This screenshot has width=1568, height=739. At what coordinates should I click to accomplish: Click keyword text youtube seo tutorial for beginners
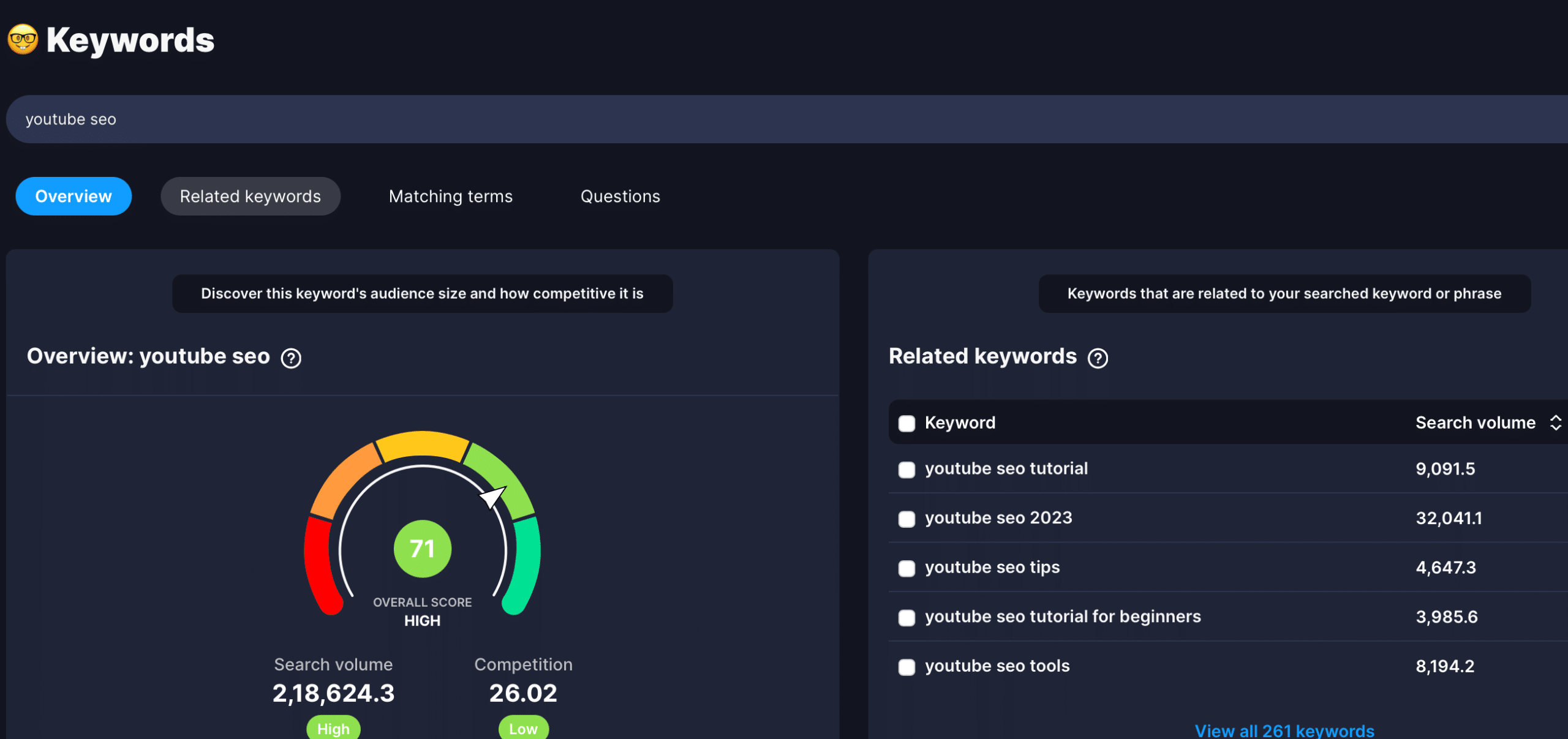pyautogui.click(x=1063, y=616)
